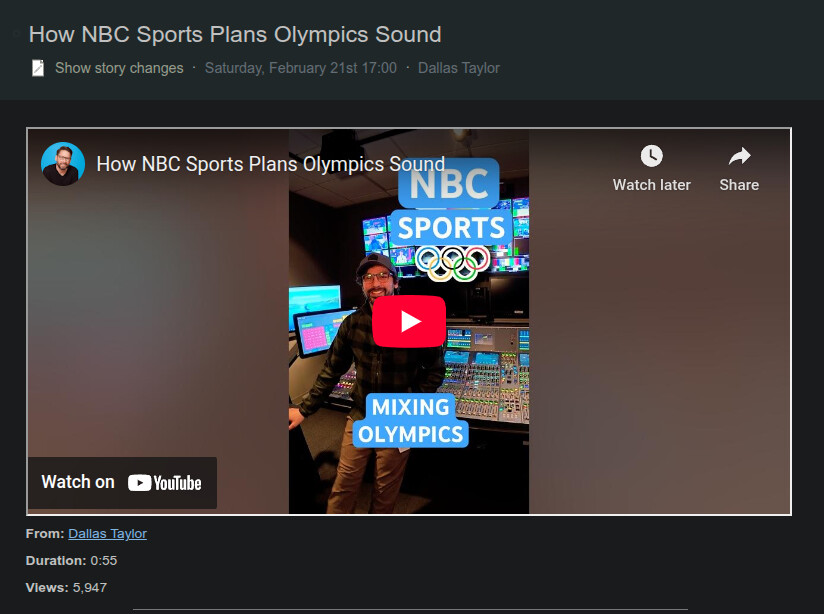Viewport: 824px width, 614px height.
Task: Click the Watch on label
Action: pyautogui.click(x=78, y=482)
